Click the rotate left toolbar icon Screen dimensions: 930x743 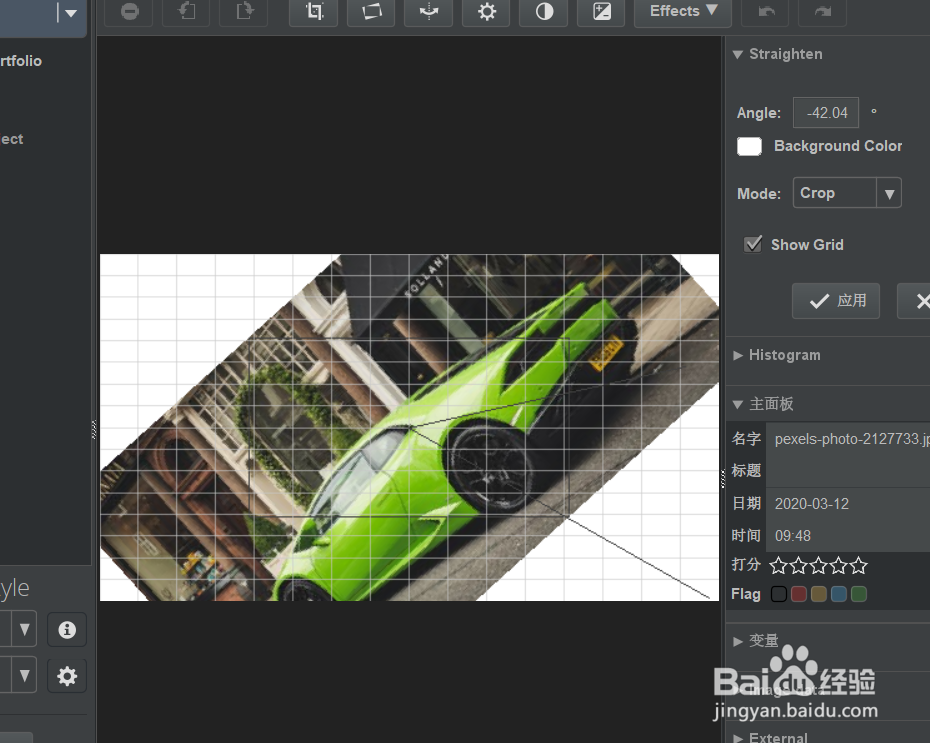(187, 12)
